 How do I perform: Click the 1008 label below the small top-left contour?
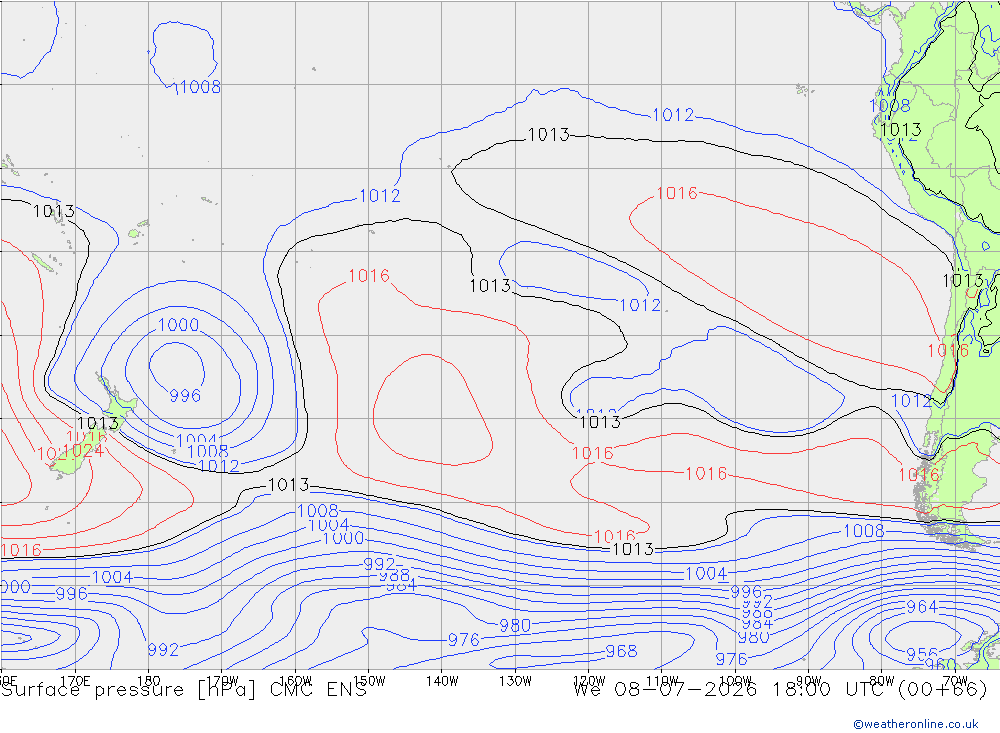(200, 87)
